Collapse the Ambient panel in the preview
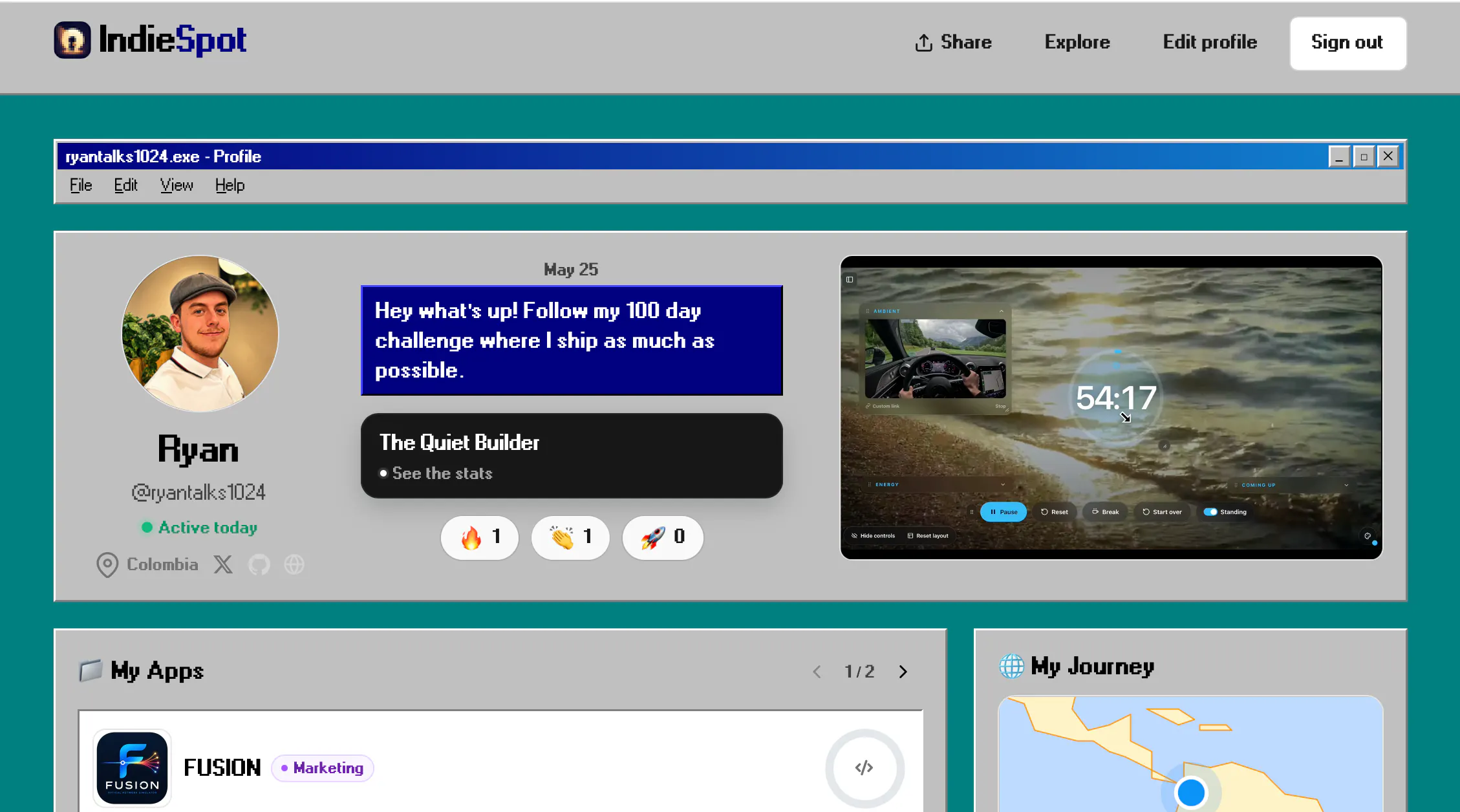The height and width of the screenshot is (812, 1460). coord(1002,311)
